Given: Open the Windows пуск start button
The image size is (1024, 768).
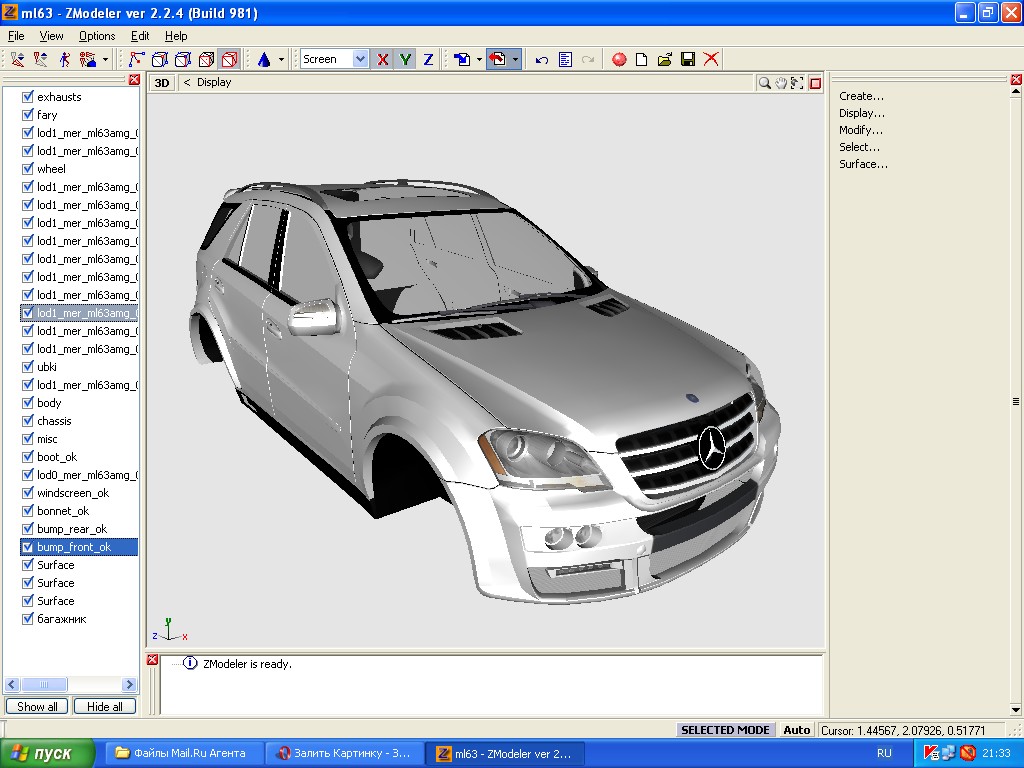Looking at the screenshot, I should pos(46,754).
